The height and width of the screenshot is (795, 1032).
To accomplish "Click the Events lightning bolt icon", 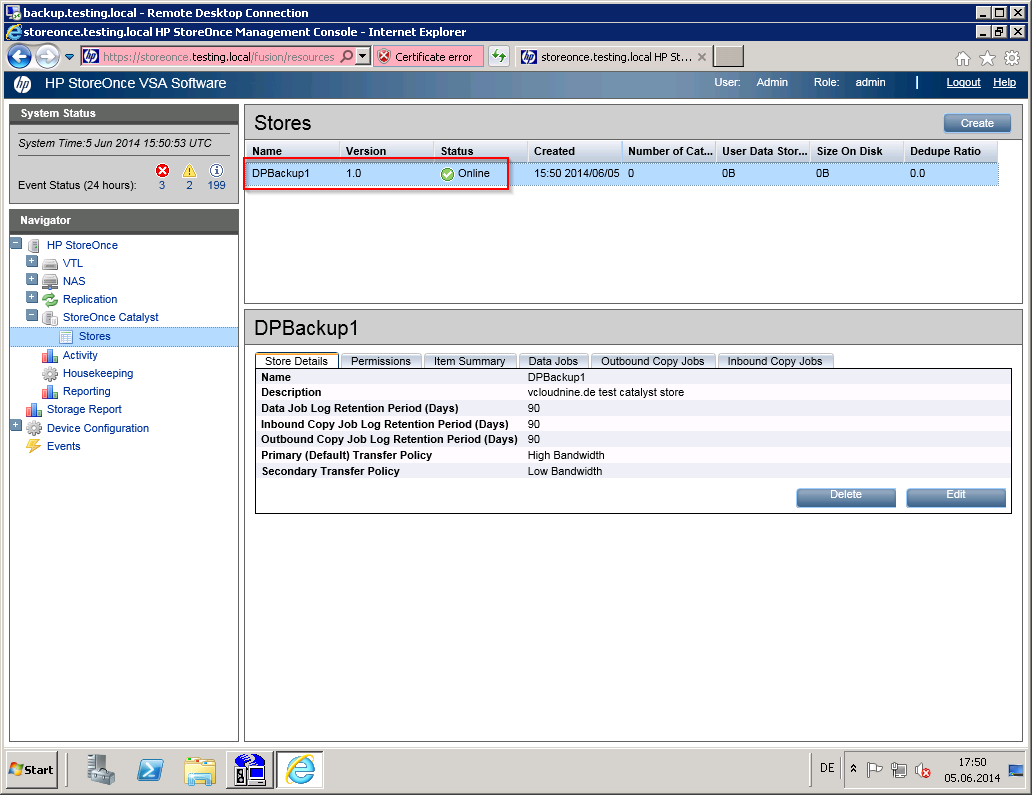I will 34,446.
